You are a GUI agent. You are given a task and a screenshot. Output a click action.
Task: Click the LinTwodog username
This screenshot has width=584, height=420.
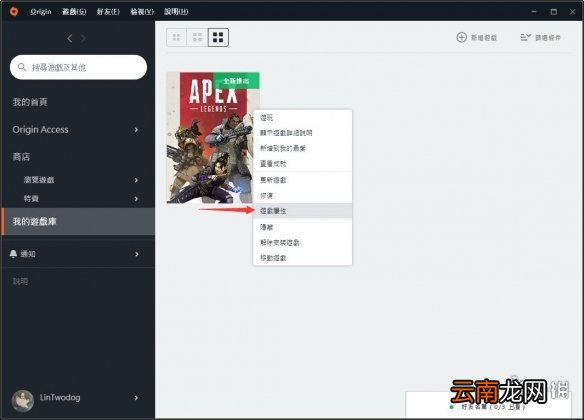tap(60, 397)
